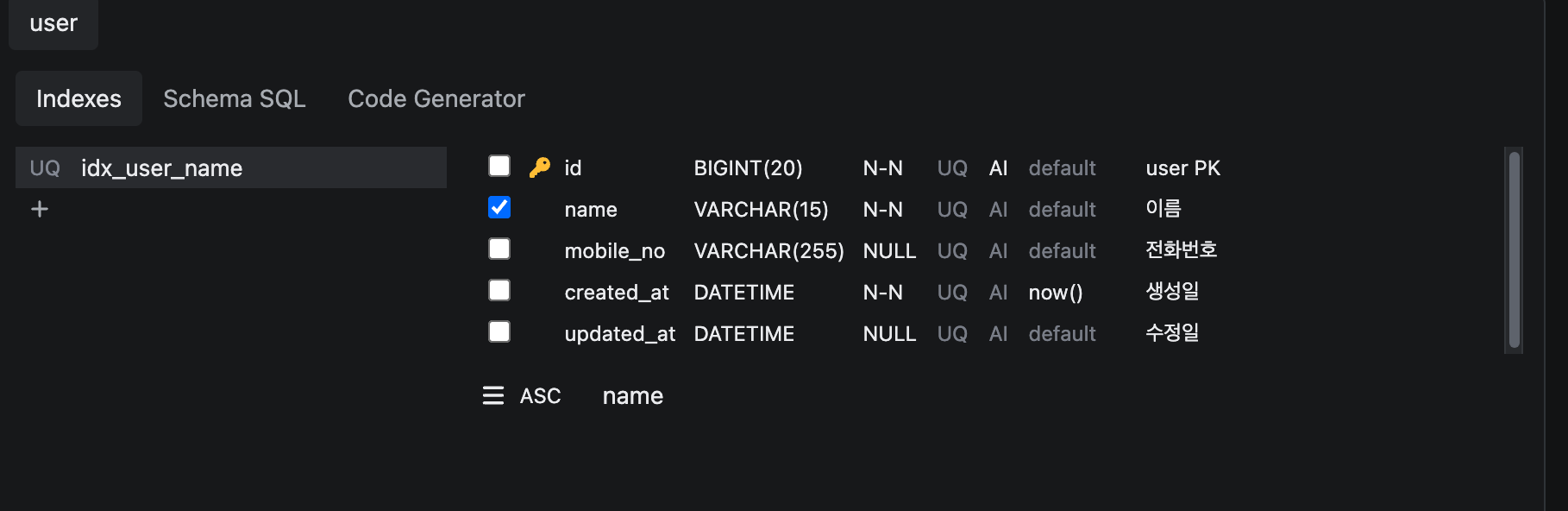
Task: Uncheck the name column checkbox
Action: 499,207
